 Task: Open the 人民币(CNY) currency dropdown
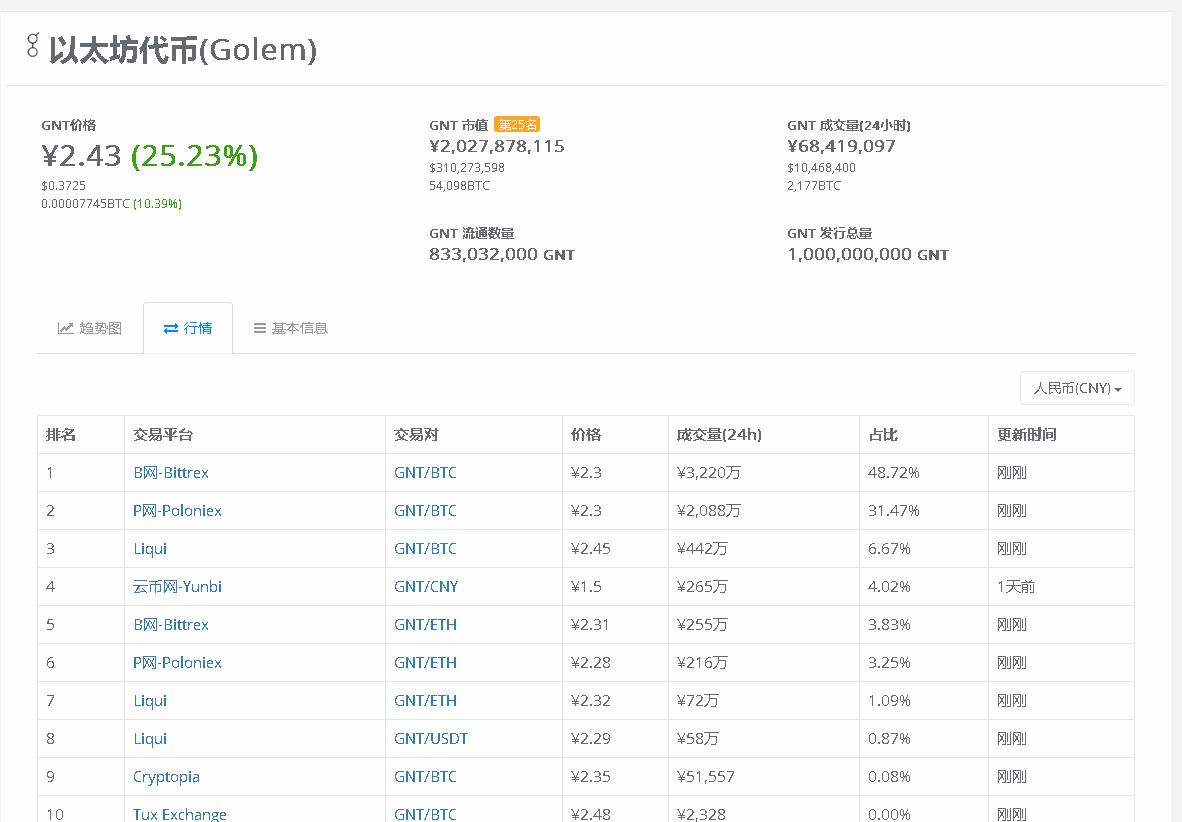[1077, 388]
